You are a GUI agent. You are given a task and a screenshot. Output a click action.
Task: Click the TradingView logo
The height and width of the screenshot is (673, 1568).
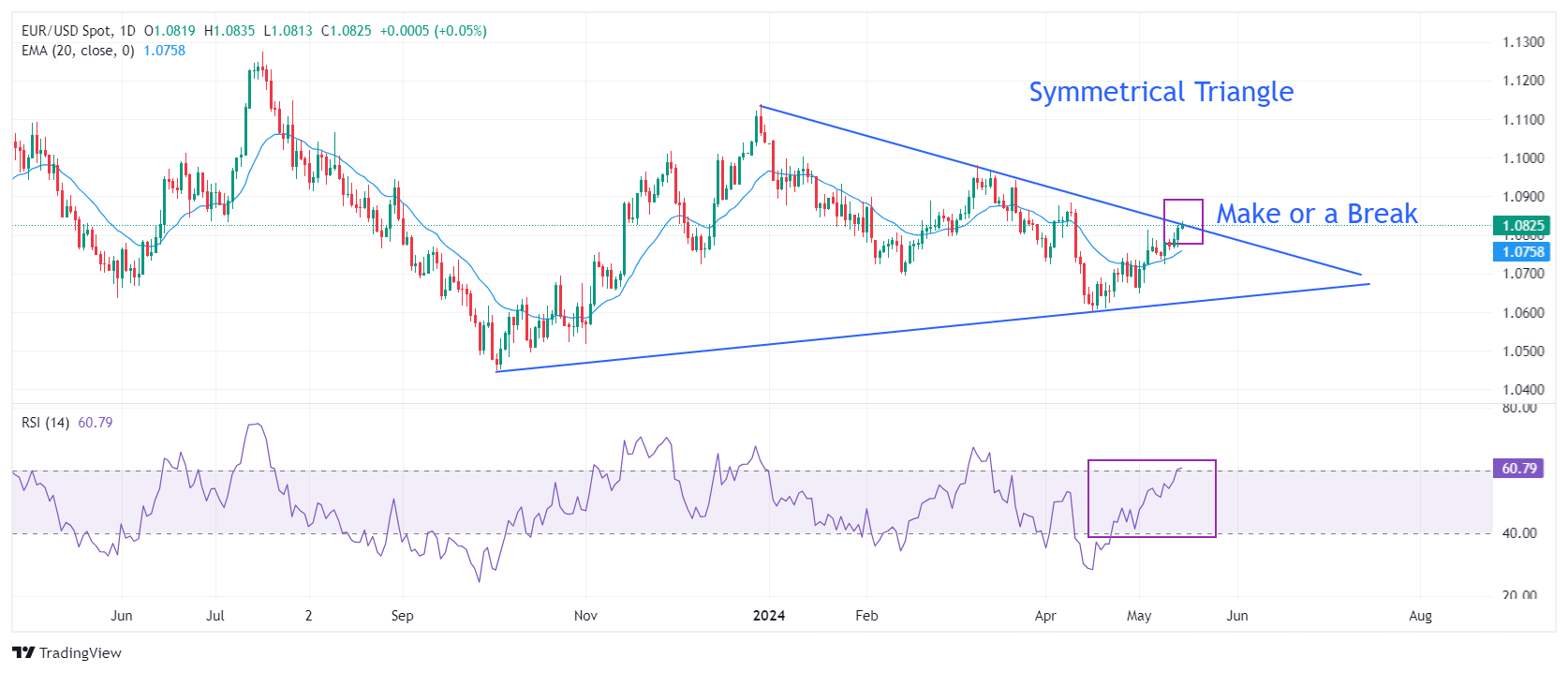[x=67, y=652]
